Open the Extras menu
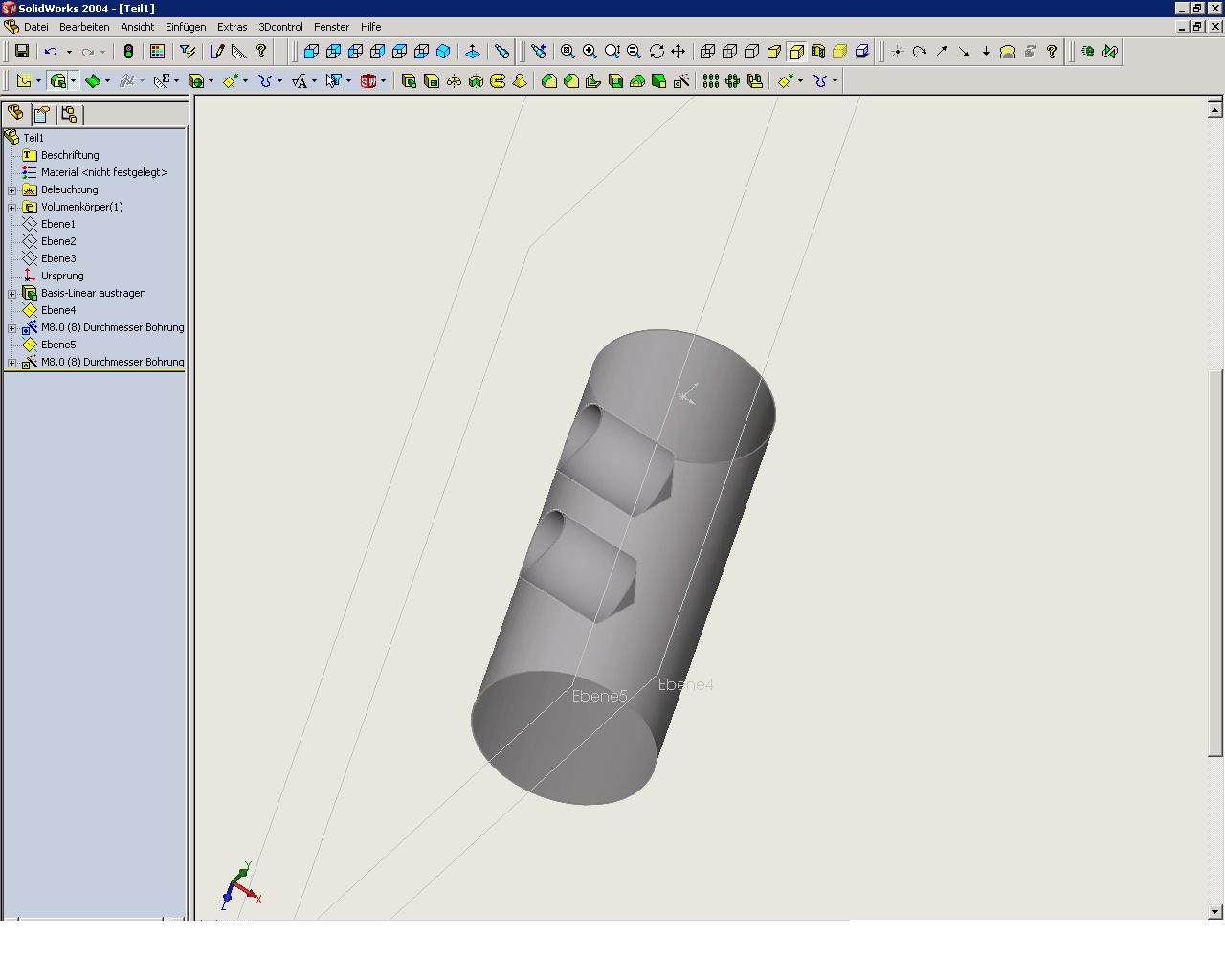Viewport: 1225px width, 980px height. point(232,27)
